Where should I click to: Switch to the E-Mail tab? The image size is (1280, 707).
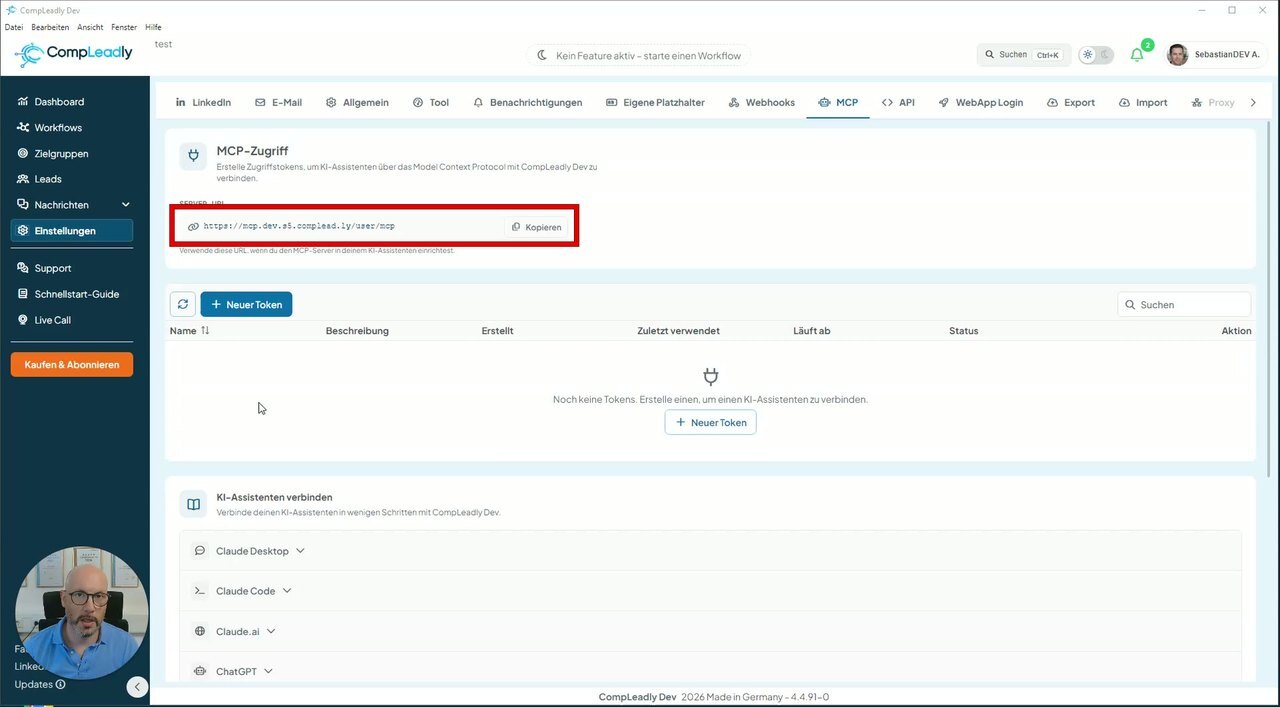[x=279, y=102]
